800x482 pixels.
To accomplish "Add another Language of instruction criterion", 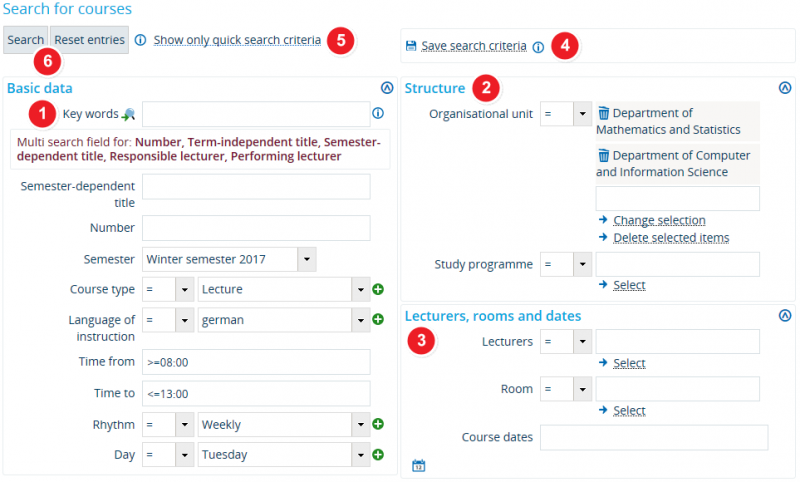I will pos(378,319).
